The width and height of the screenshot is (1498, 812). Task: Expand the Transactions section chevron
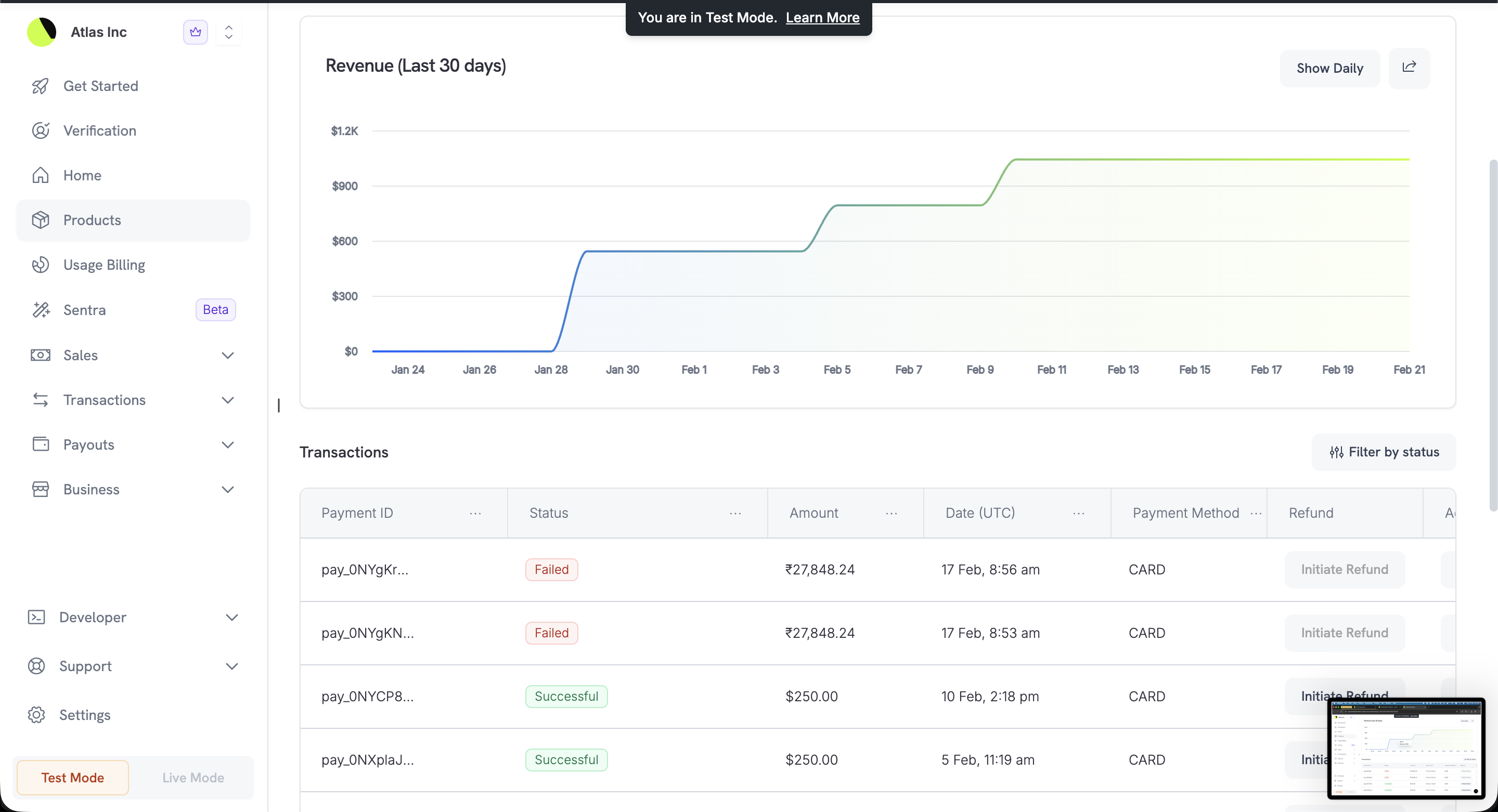tap(228, 400)
